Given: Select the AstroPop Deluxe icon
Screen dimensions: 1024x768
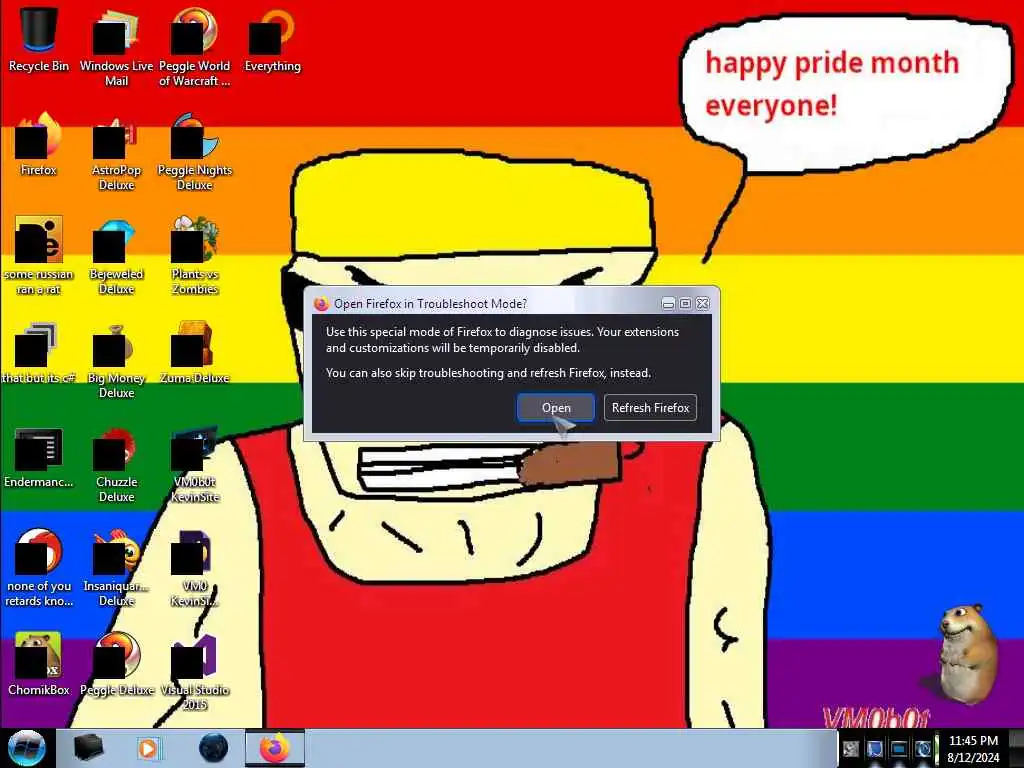Looking at the screenshot, I should (116, 153).
